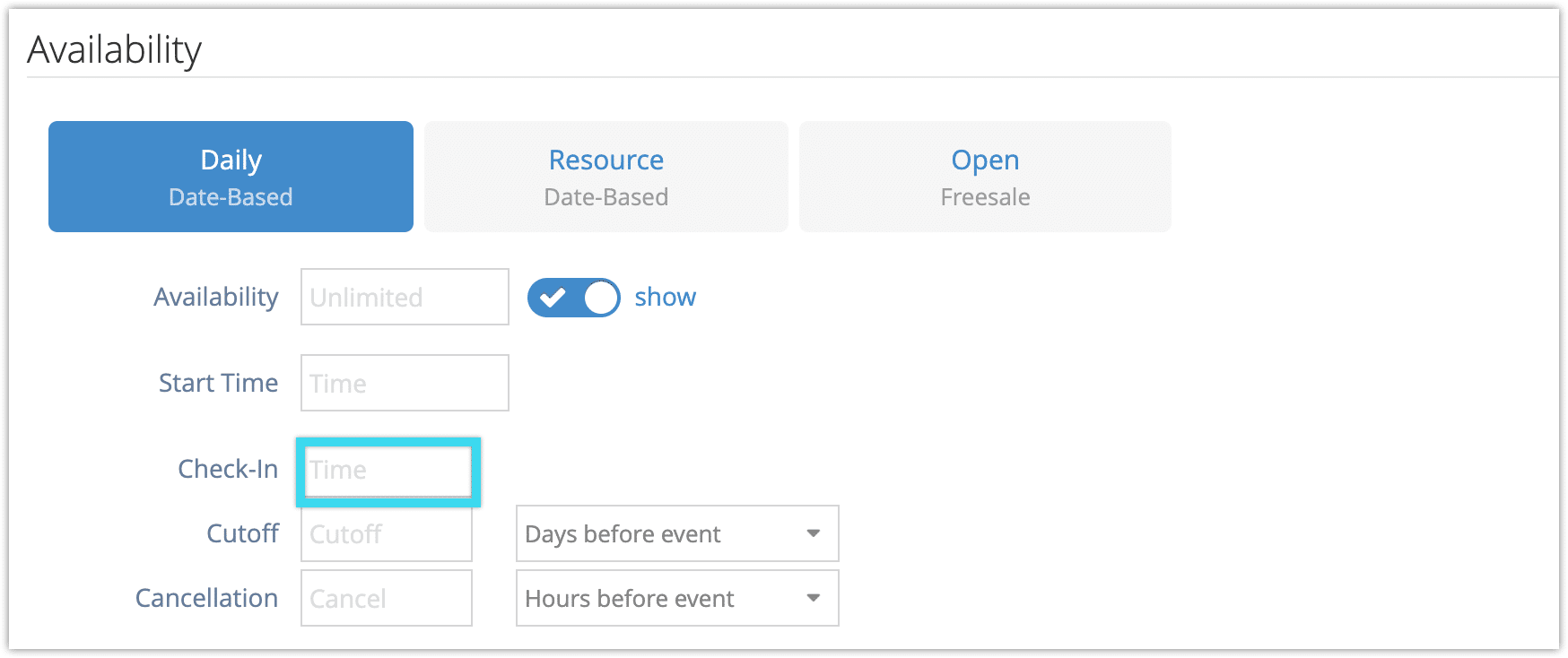Open the Hours before event dropdown
The height and width of the screenshot is (658, 1568).
click(677, 598)
